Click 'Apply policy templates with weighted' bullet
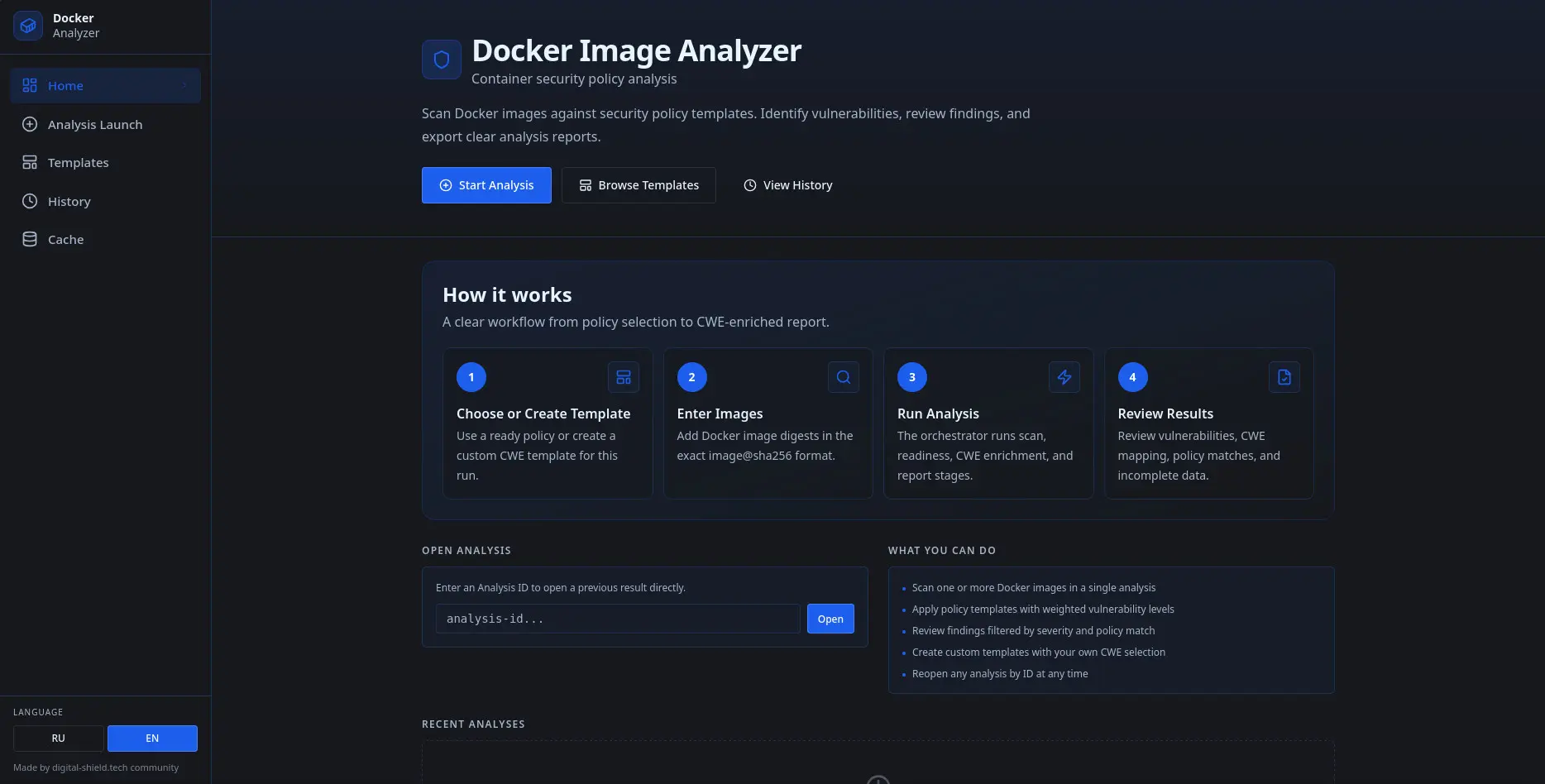 1043,610
